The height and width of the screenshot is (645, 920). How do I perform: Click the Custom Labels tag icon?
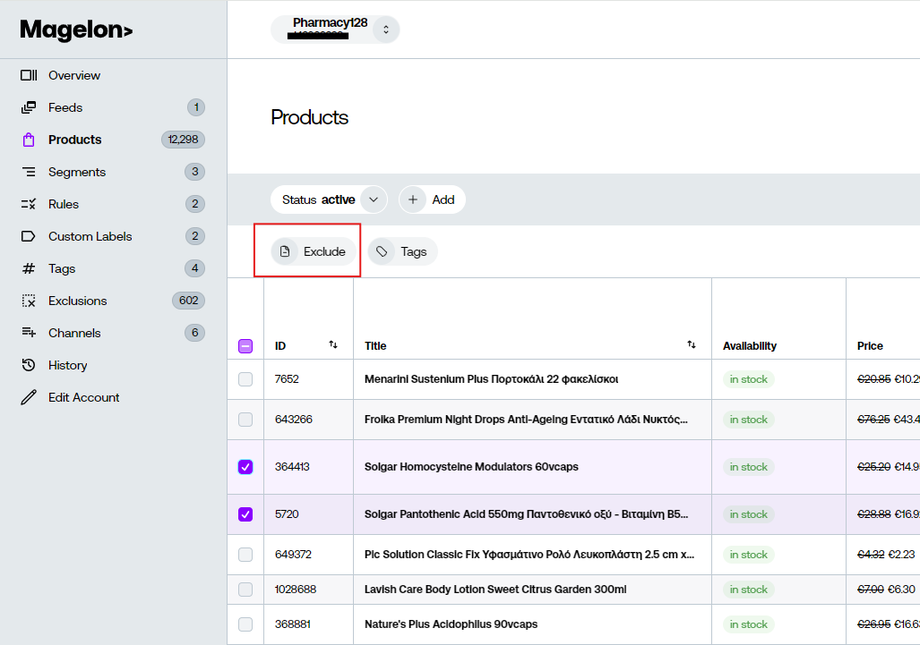(x=29, y=237)
